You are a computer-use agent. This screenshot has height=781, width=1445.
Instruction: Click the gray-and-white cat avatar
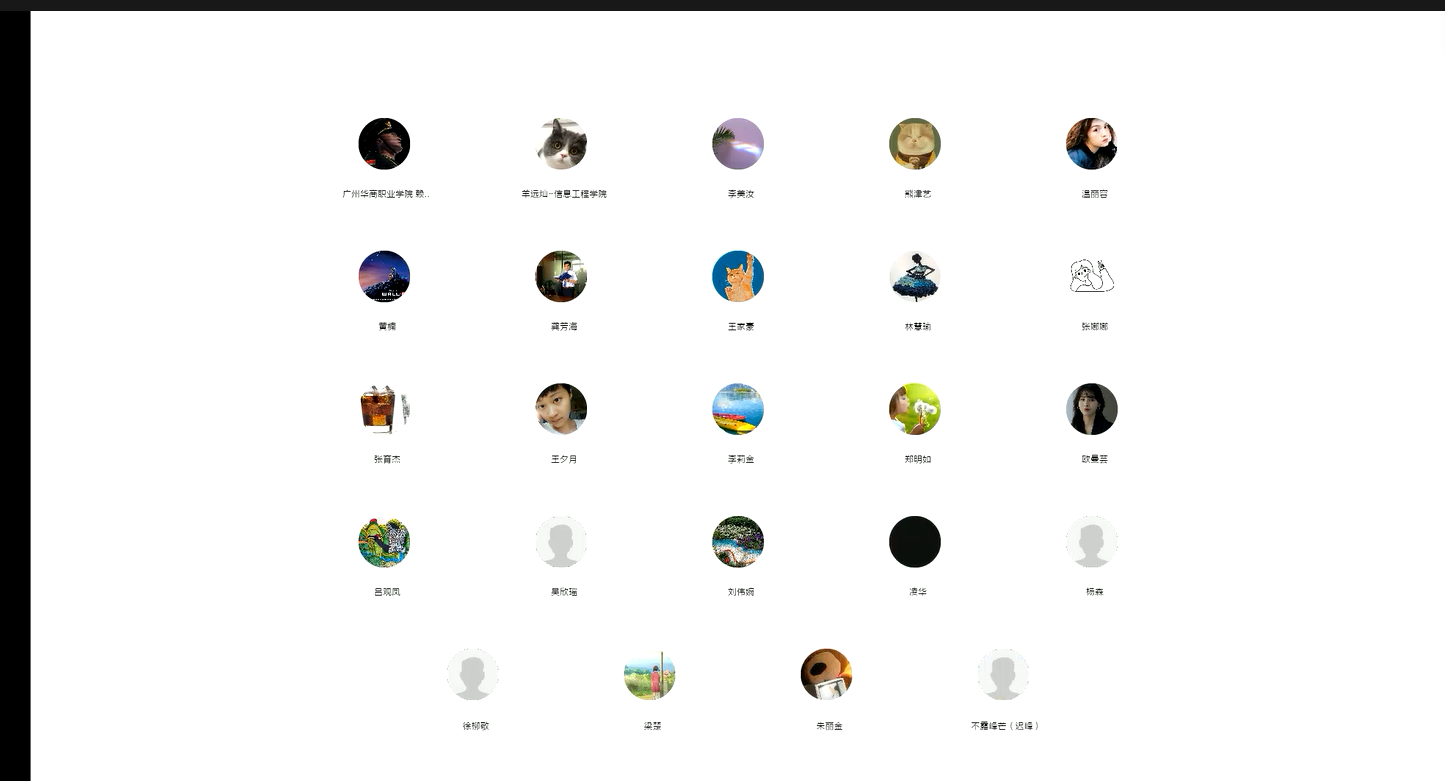pos(561,144)
